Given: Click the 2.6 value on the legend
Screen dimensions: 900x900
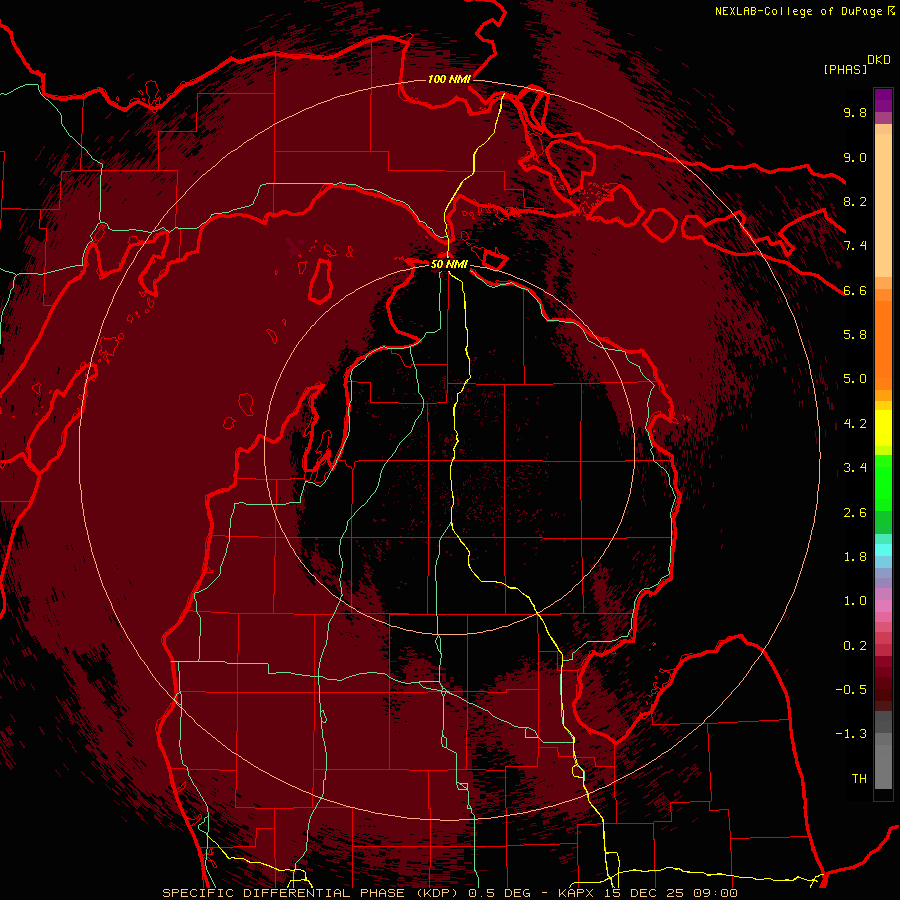Looking at the screenshot, I should coord(855,513).
